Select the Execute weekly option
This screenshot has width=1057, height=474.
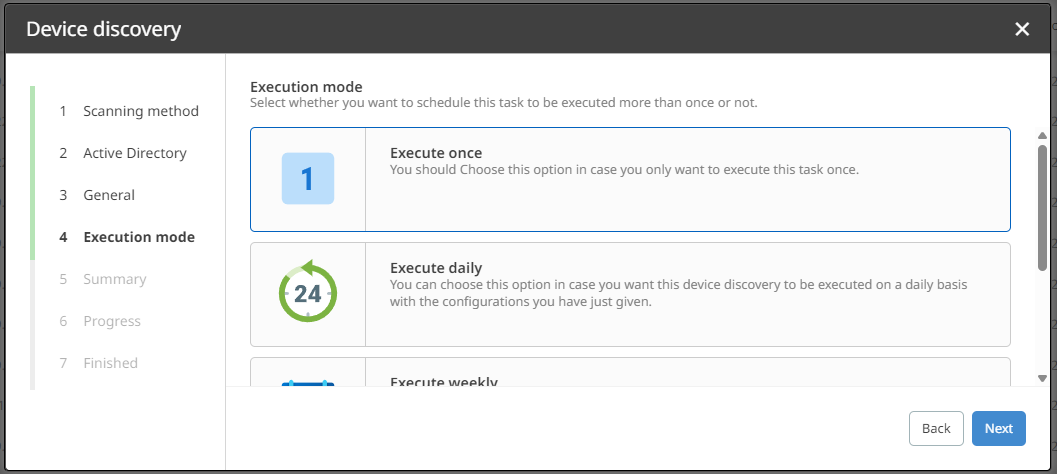click(x=630, y=372)
